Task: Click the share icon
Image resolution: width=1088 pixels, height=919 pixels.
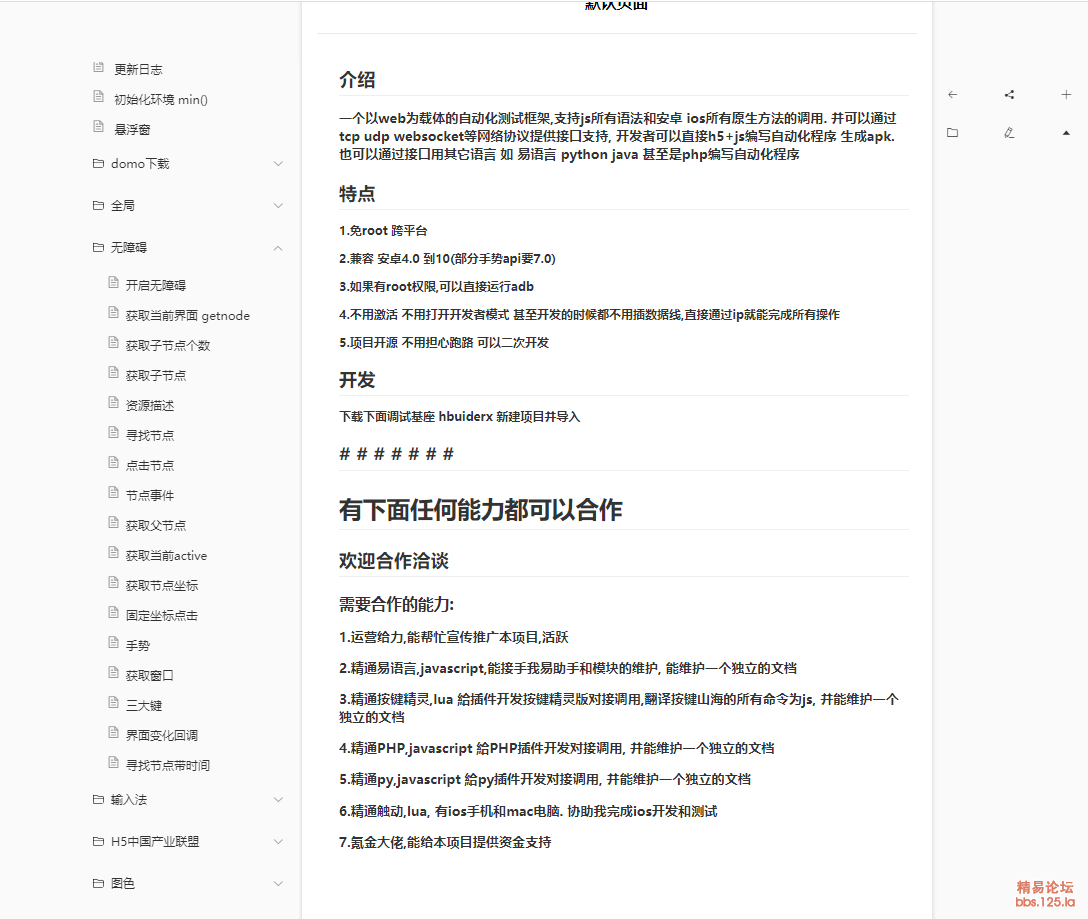Action: click(x=1010, y=94)
